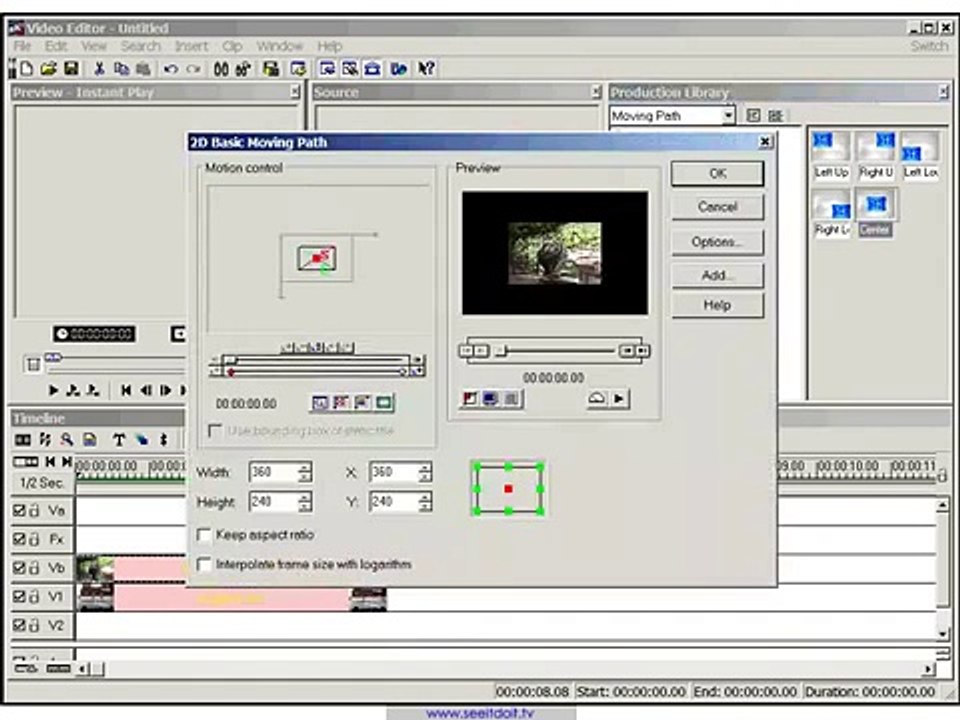Screen dimensions: 960x720
Task: Click the green frame icon in Motion control
Action: tap(384, 402)
